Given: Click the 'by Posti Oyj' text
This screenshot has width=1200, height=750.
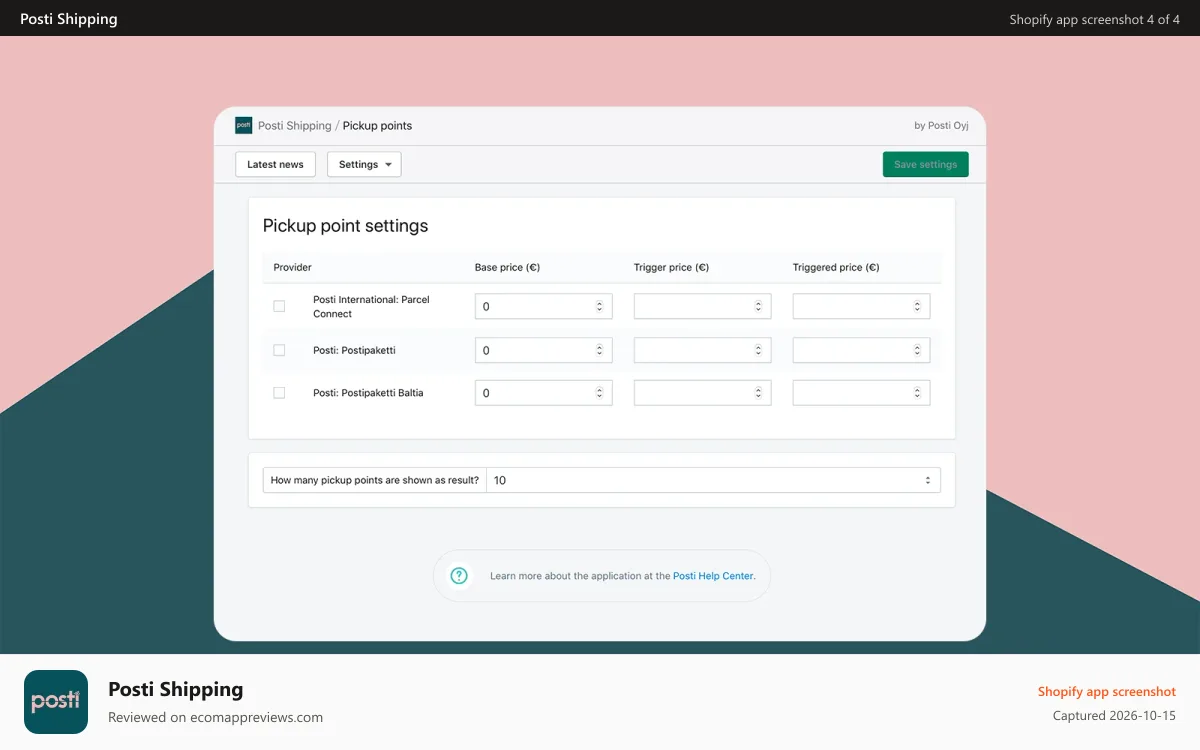Looking at the screenshot, I should pyautogui.click(x=941, y=126).
